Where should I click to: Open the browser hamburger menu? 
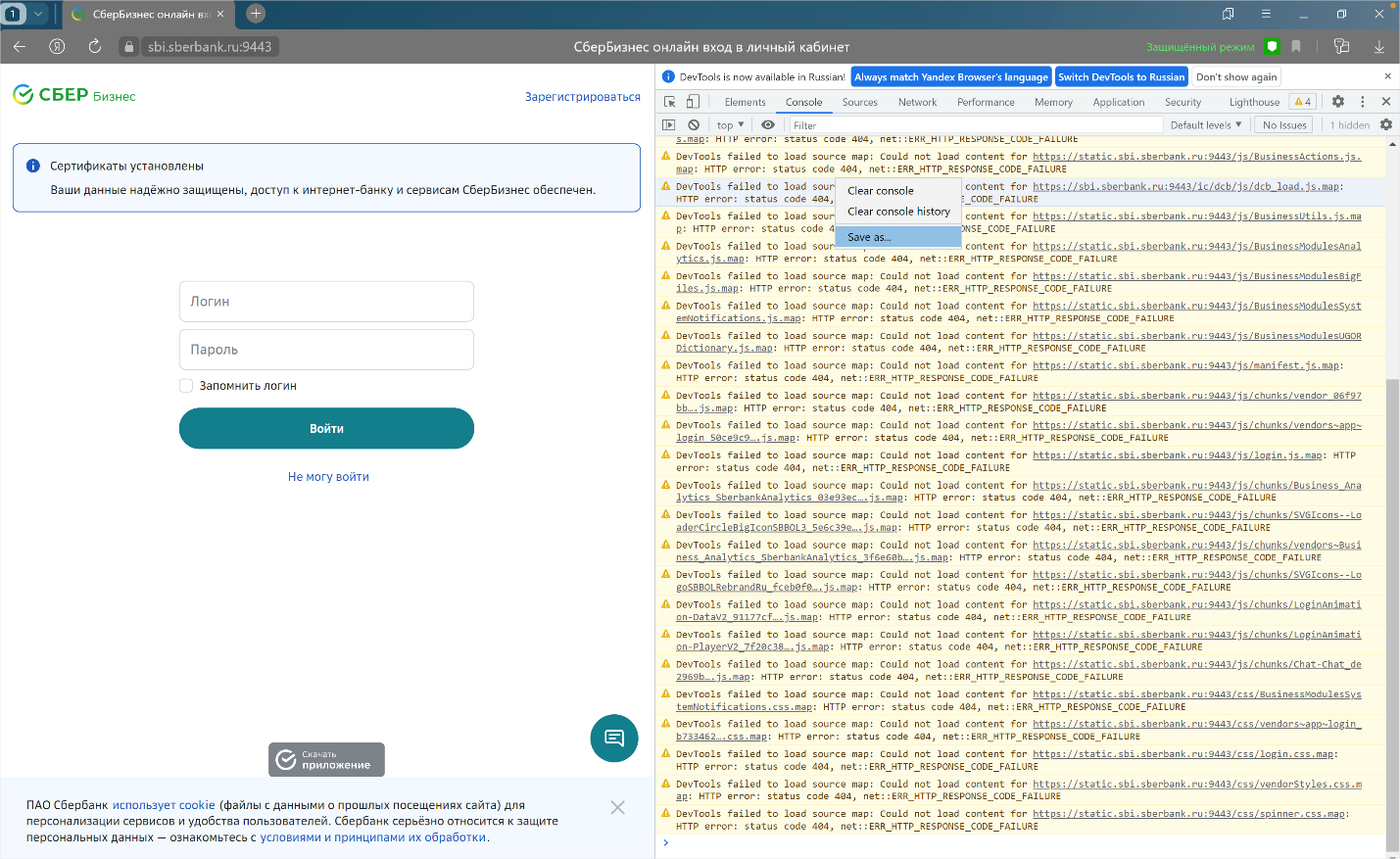click(x=1266, y=14)
